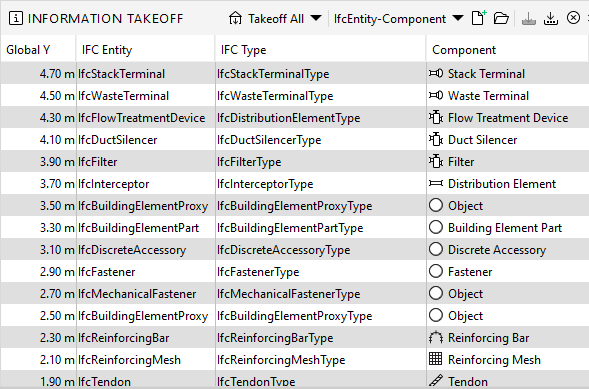This screenshot has width=589, height=389.
Task: Click the Filter component icon
Action: [436, 161]
